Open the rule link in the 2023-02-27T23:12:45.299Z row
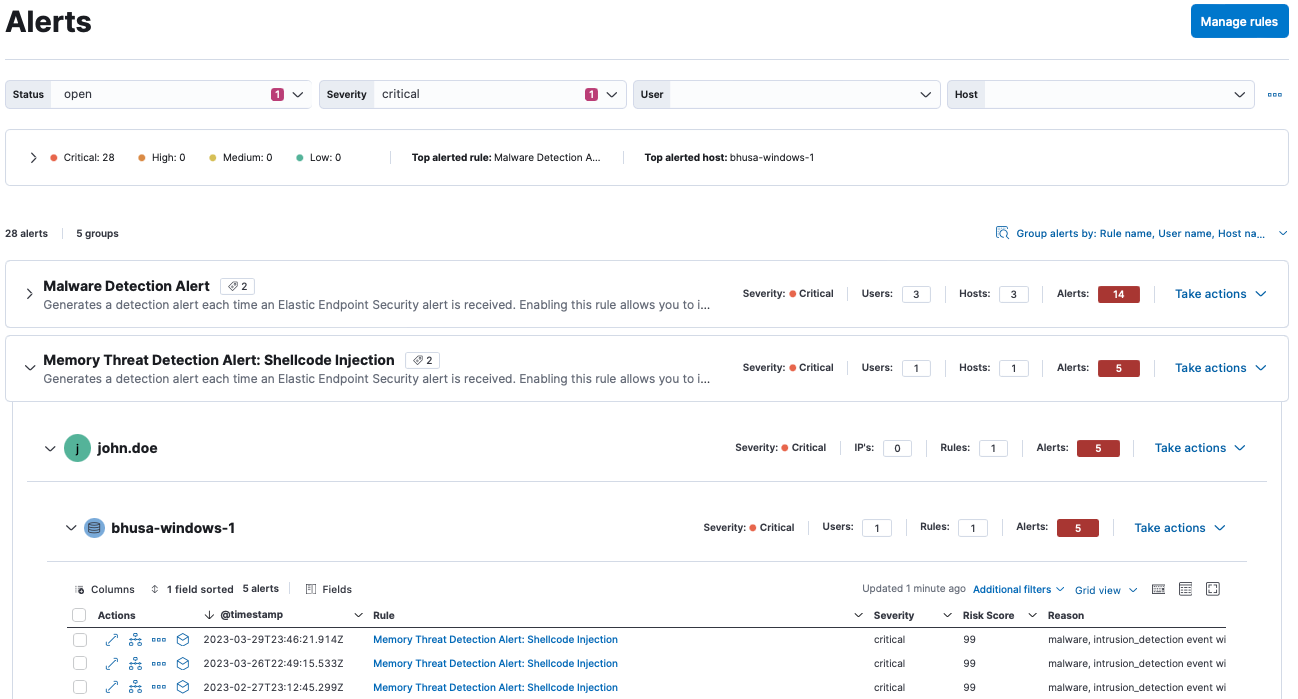The image size is (1298, 699). coord(495,687)
